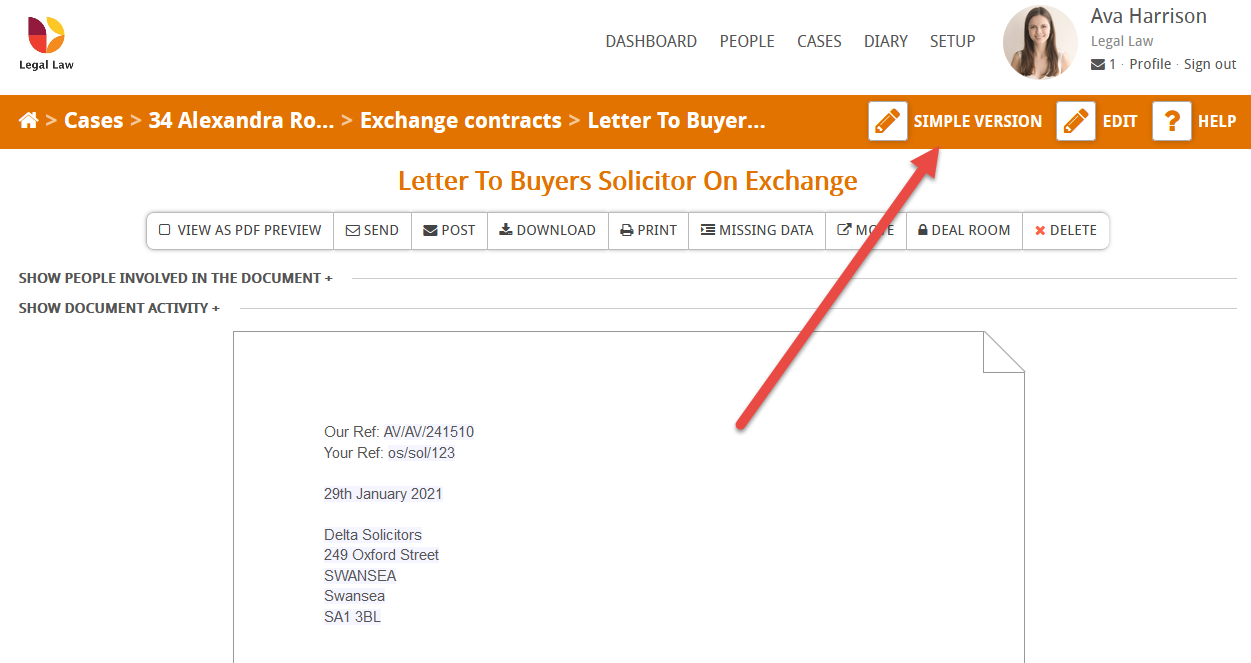Open Deal Room with the padlock icon

coord(963,230)
